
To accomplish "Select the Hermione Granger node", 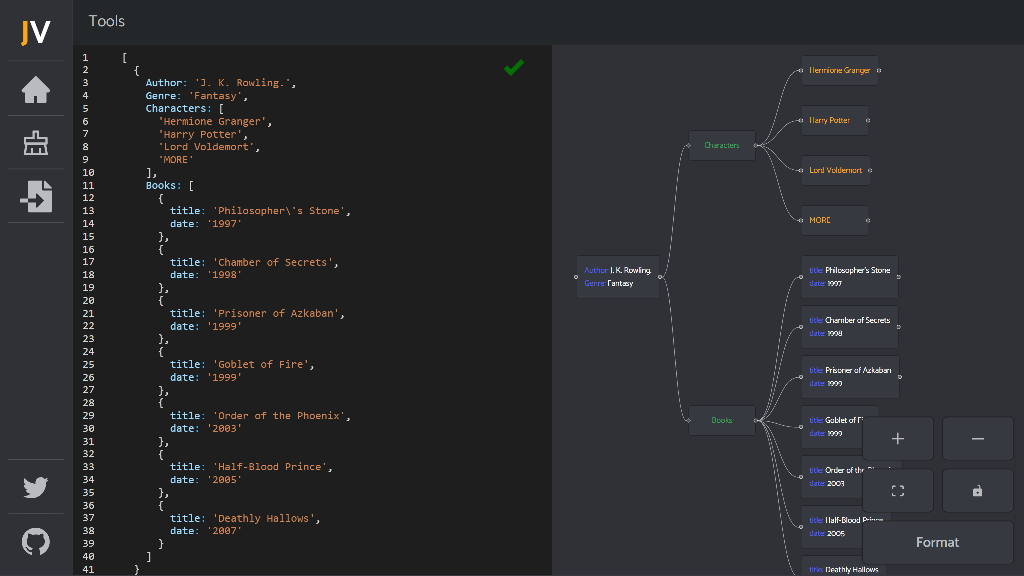I will pos(839,70).
